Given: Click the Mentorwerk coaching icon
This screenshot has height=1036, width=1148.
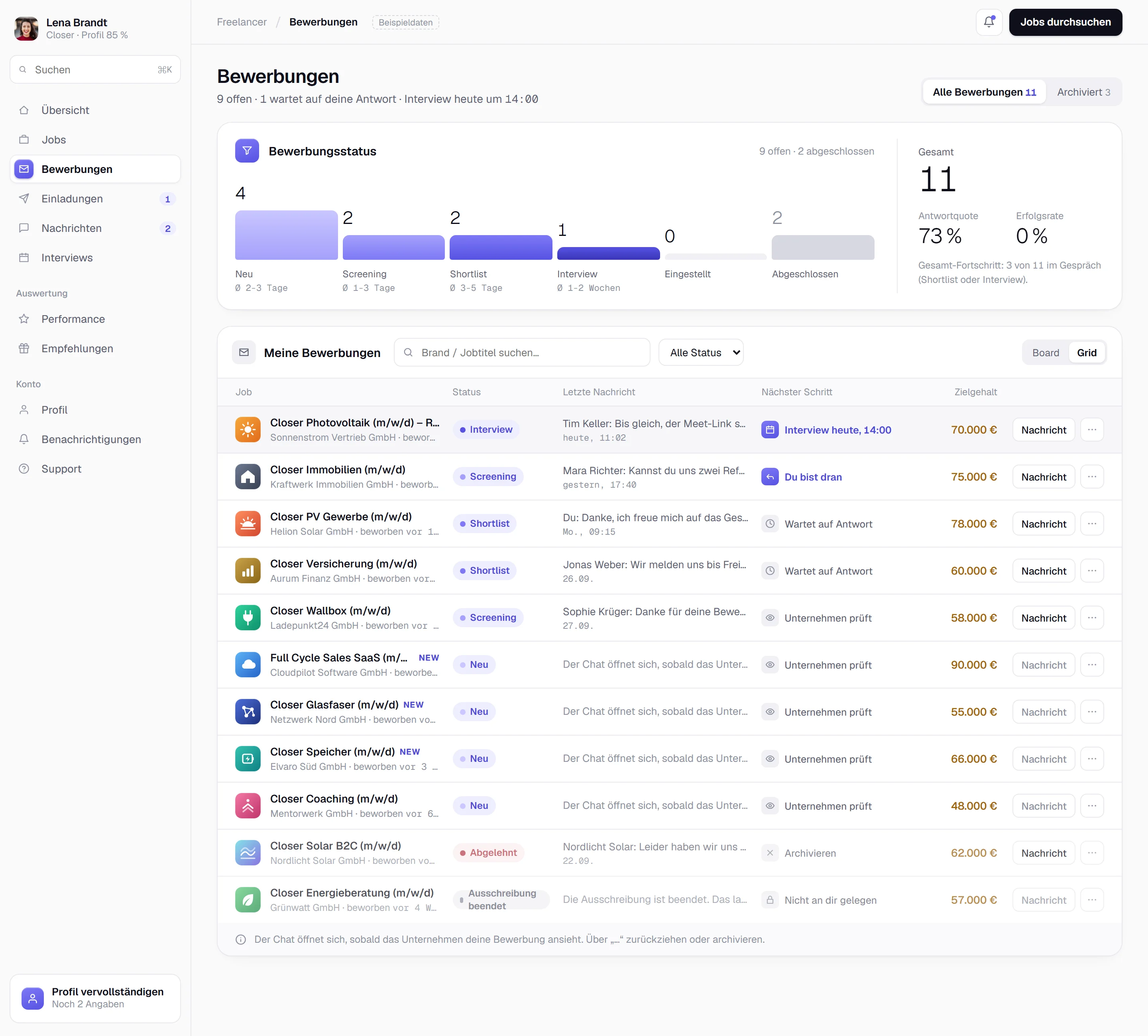Looking at the screenshot, I should click(x=248, y=806).
